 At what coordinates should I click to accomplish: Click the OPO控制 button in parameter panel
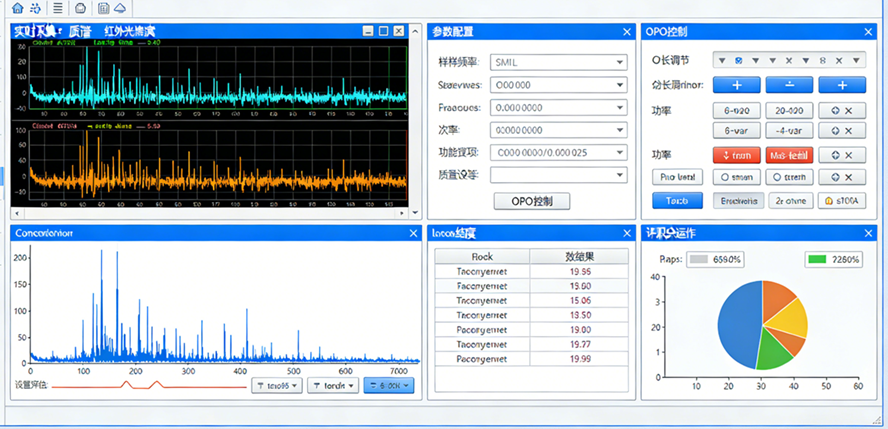click(x=532, y=201)
